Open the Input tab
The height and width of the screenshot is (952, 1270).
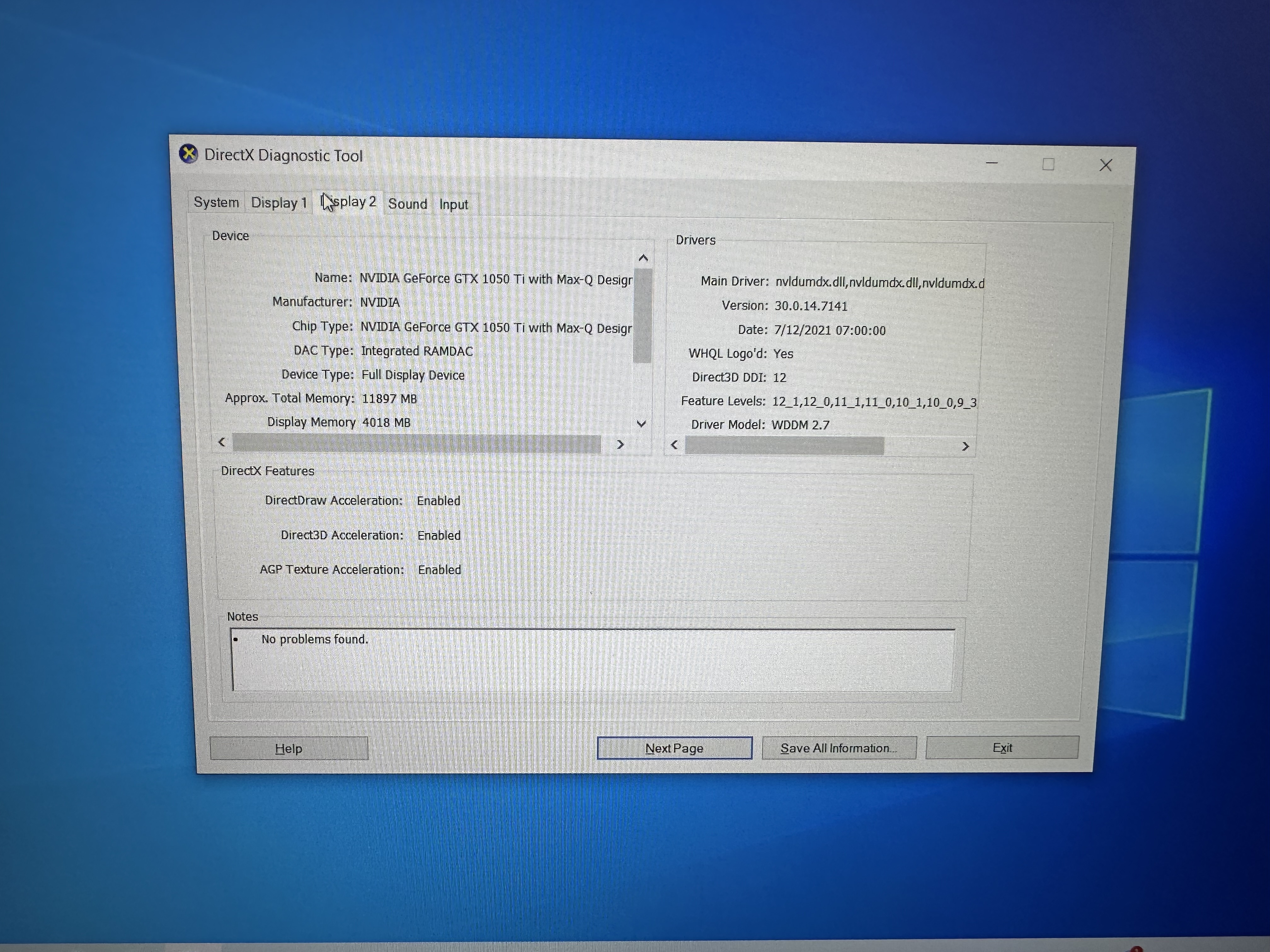454,205
